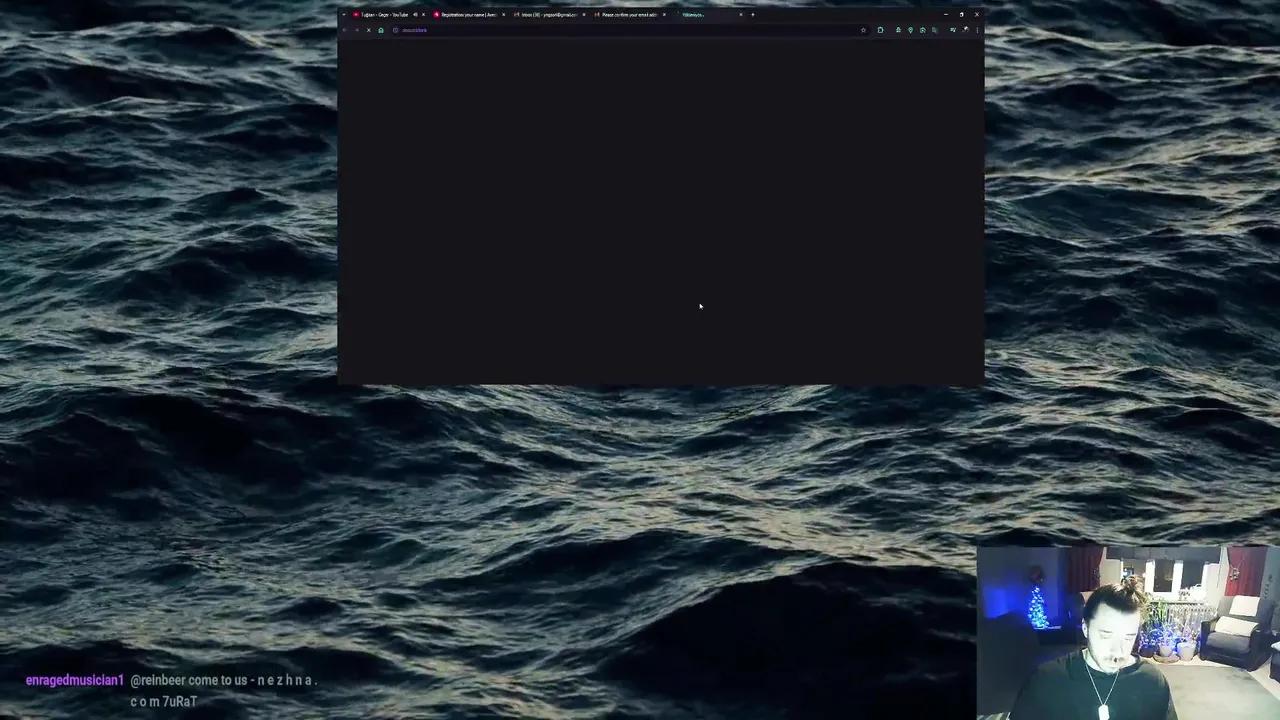Go to the browser home page
The image size is (1280, 720).
pos(381,30)
